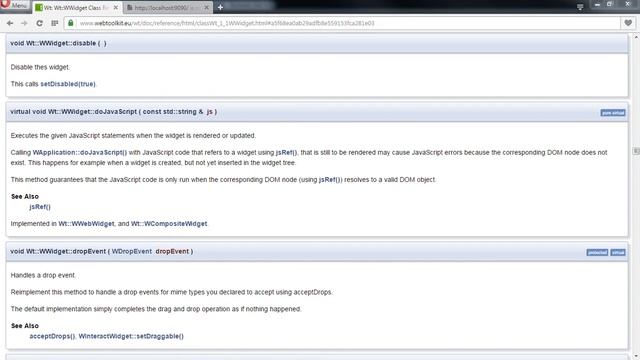Reload the current page
This screenshot has width=640, height=360.
coord(39,23)
